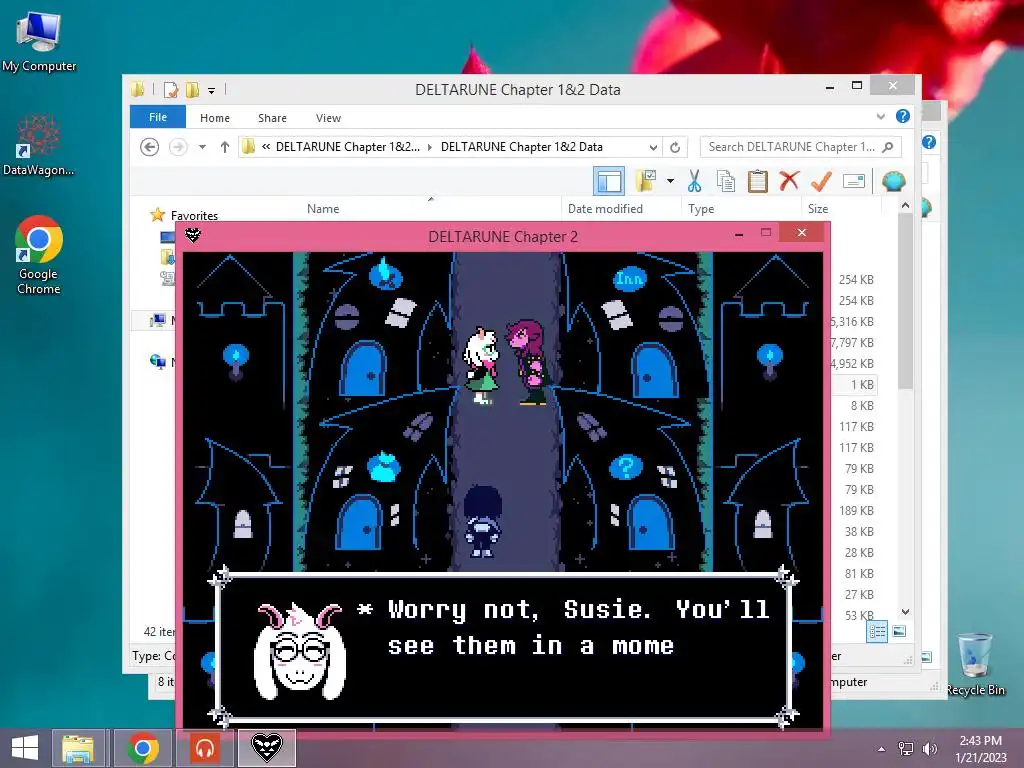The image size is (1024, 768).
Task: Open DataWagon desktop shortcut
Action: point(39,145)
